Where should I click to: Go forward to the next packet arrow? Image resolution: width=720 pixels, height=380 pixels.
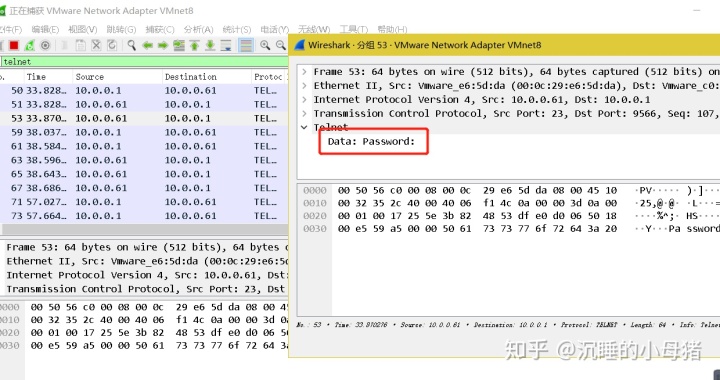pyautogui.click(x=163, y=45)
